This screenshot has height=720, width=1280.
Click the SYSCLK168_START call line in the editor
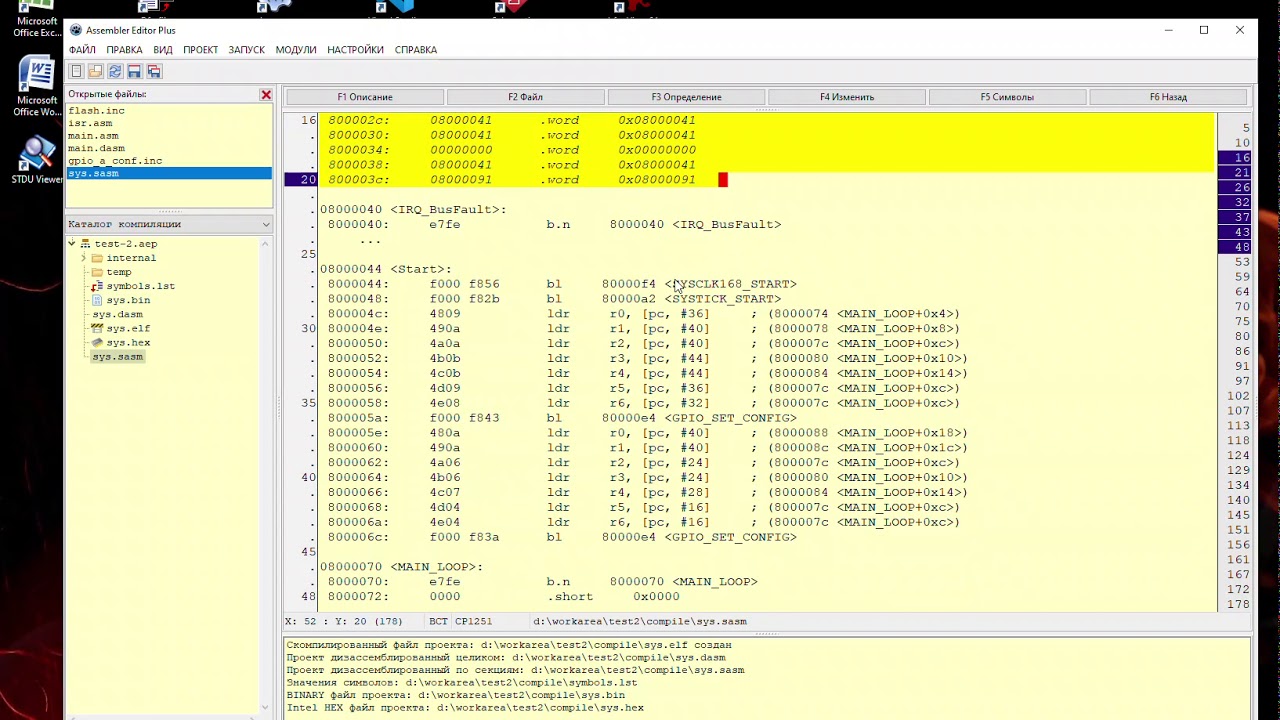[562, 284]
